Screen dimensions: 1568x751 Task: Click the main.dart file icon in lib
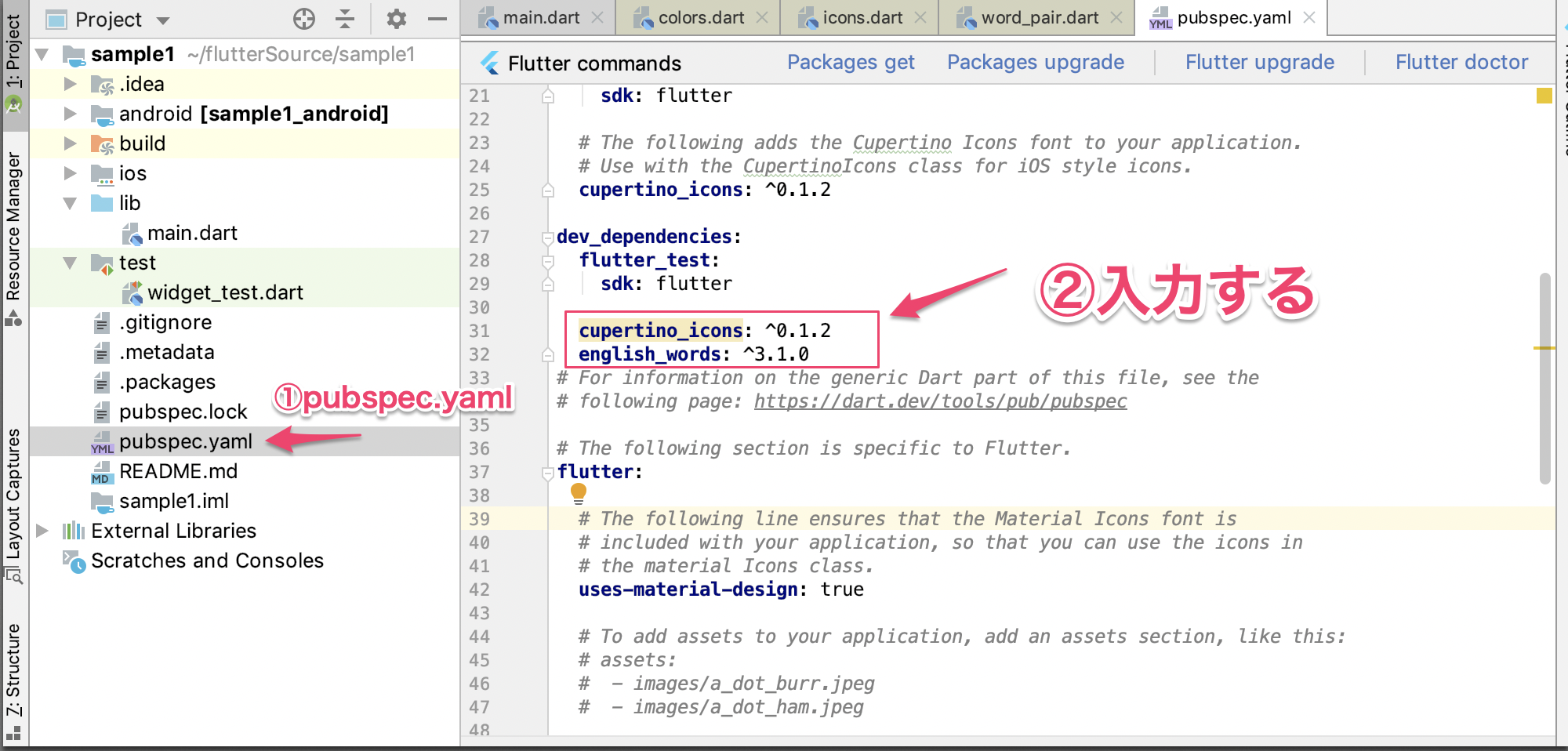coord(132,234)
